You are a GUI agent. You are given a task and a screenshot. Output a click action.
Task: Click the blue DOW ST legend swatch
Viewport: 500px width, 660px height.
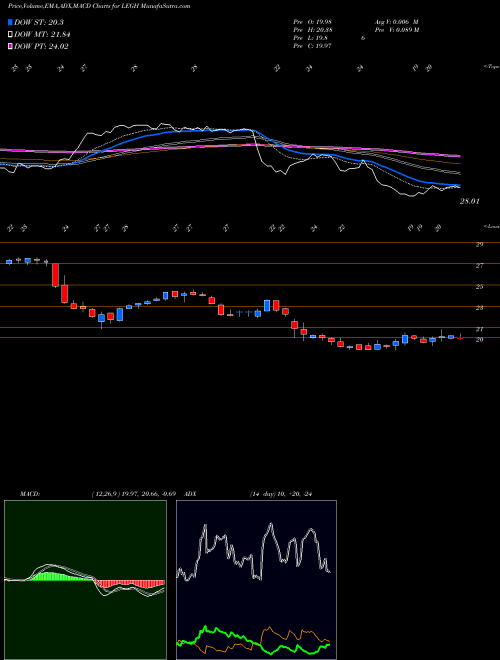10,22
